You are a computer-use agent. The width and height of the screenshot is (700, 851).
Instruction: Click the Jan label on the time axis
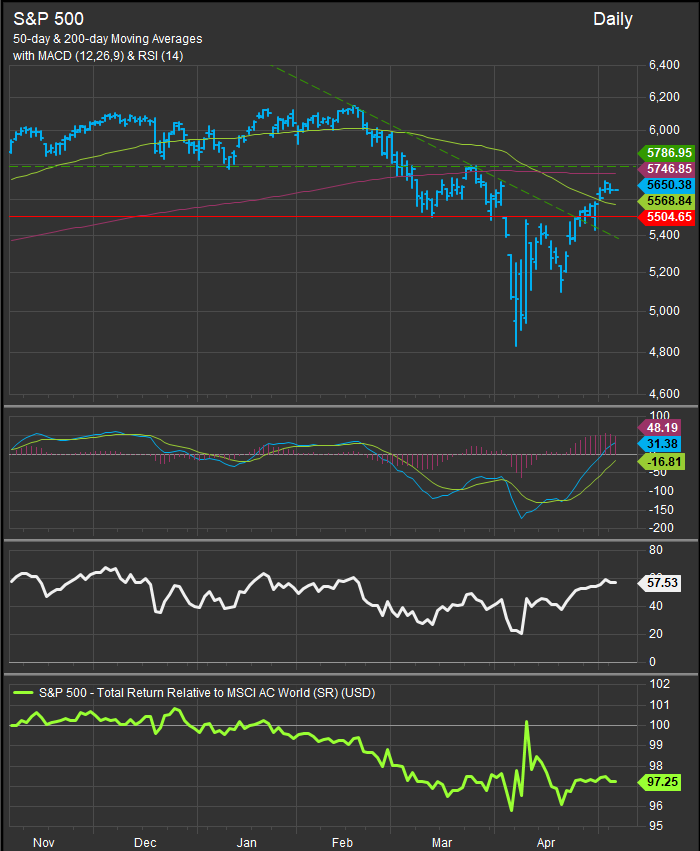coord(247,842)
